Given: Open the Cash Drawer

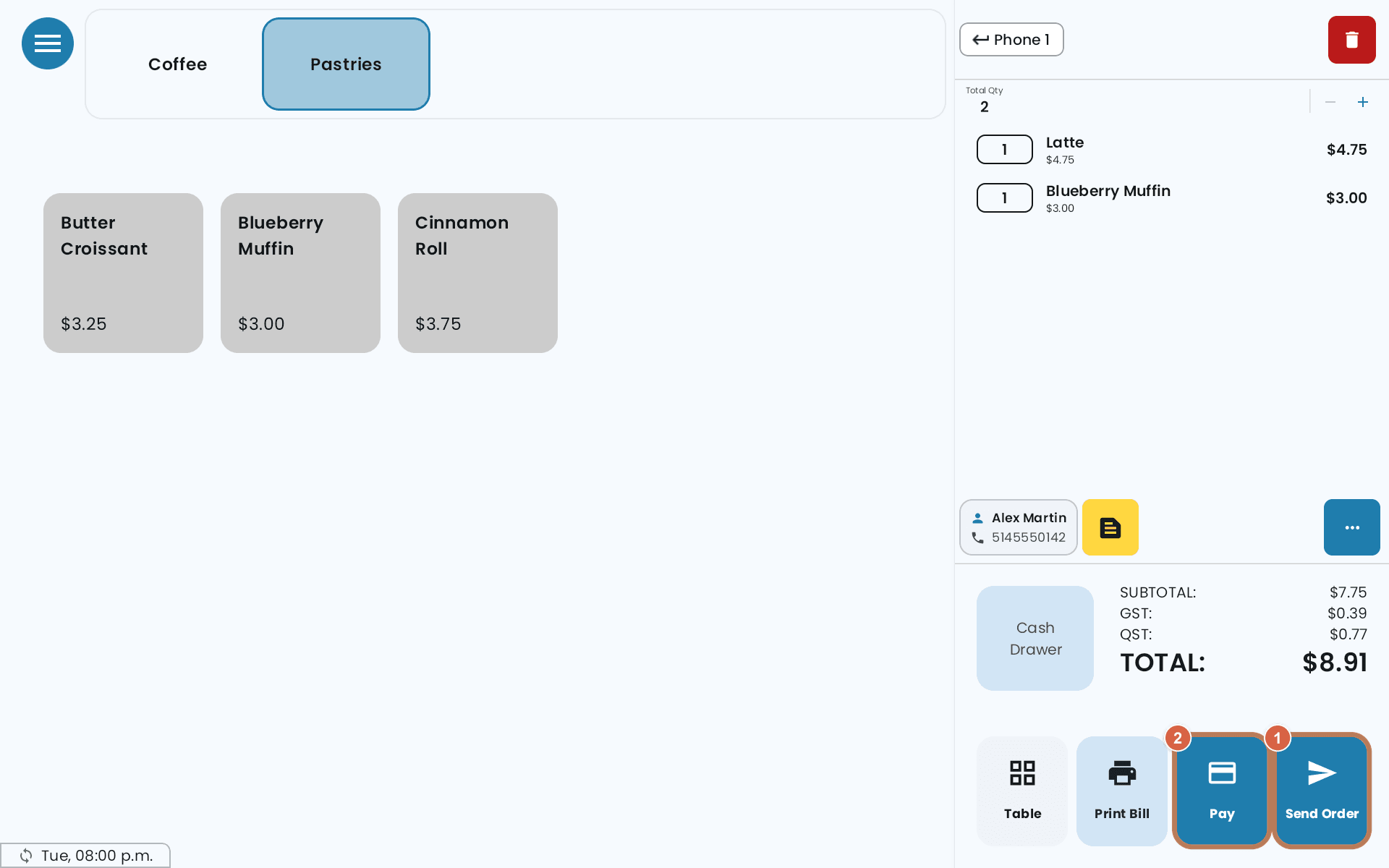Looking at the screenshot, I should pyautogui.click(x=1035, y=638).
